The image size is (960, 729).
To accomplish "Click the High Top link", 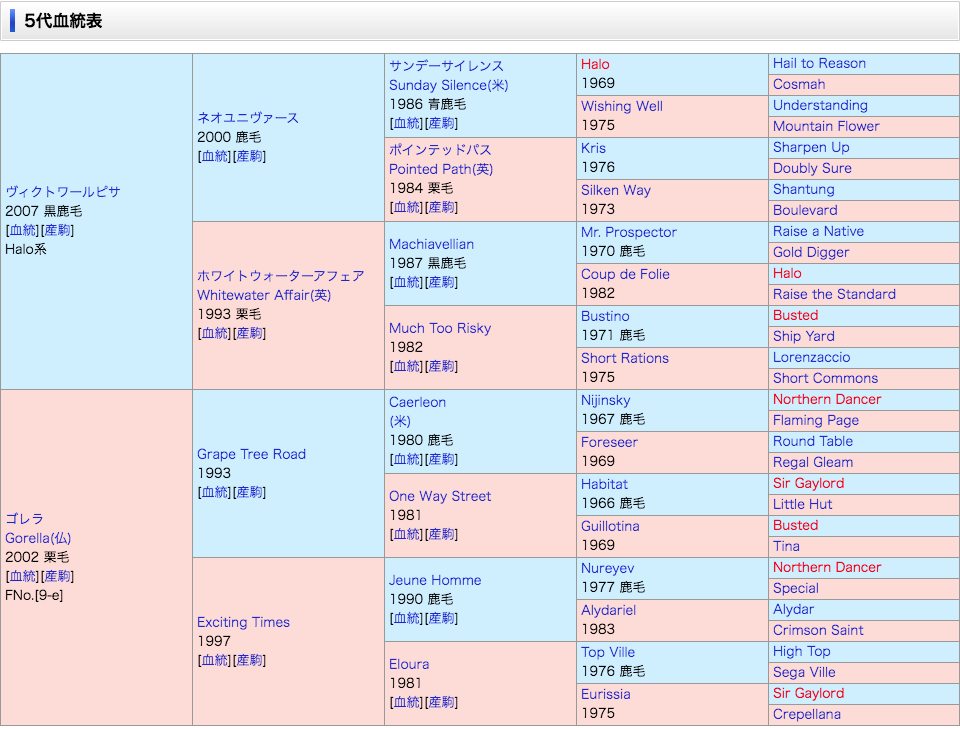I will (x=801, y=651).
